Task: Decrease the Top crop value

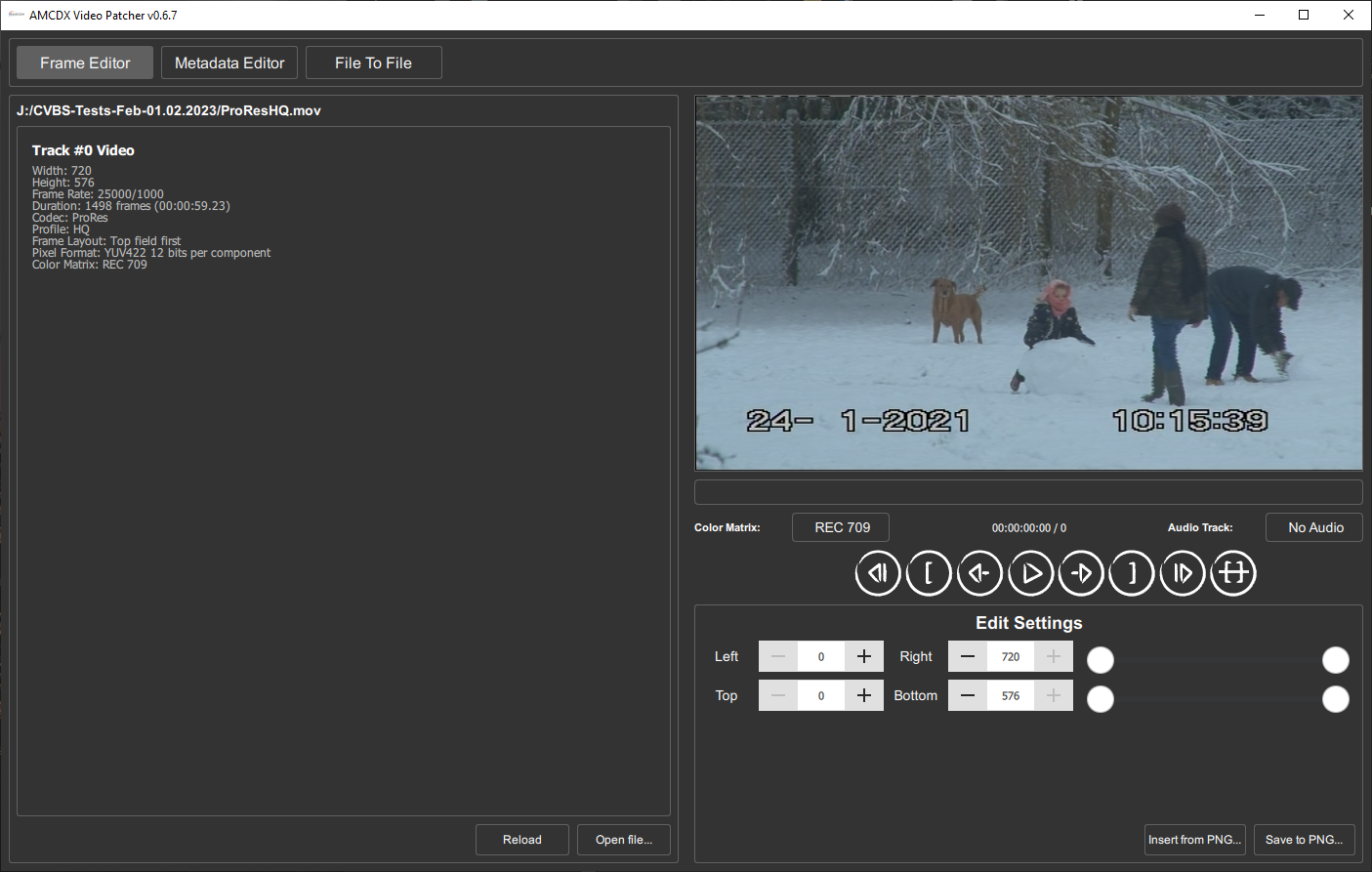Action: [x=778, y=695]
